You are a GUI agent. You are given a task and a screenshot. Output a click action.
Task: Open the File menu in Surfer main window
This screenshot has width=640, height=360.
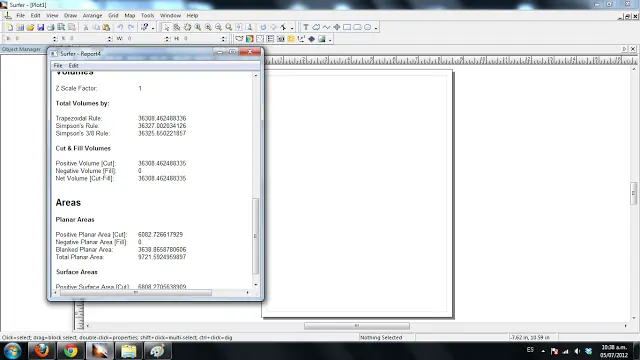tap(20, 16)
